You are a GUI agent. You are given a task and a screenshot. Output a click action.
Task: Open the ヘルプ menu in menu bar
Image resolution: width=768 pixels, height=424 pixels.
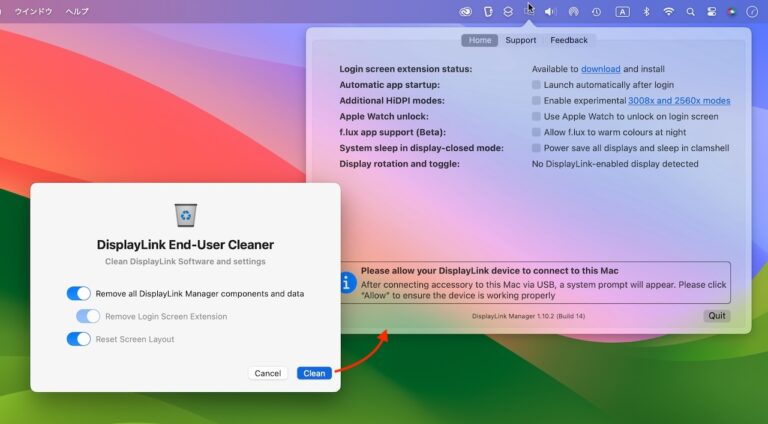tap(77, 11)
